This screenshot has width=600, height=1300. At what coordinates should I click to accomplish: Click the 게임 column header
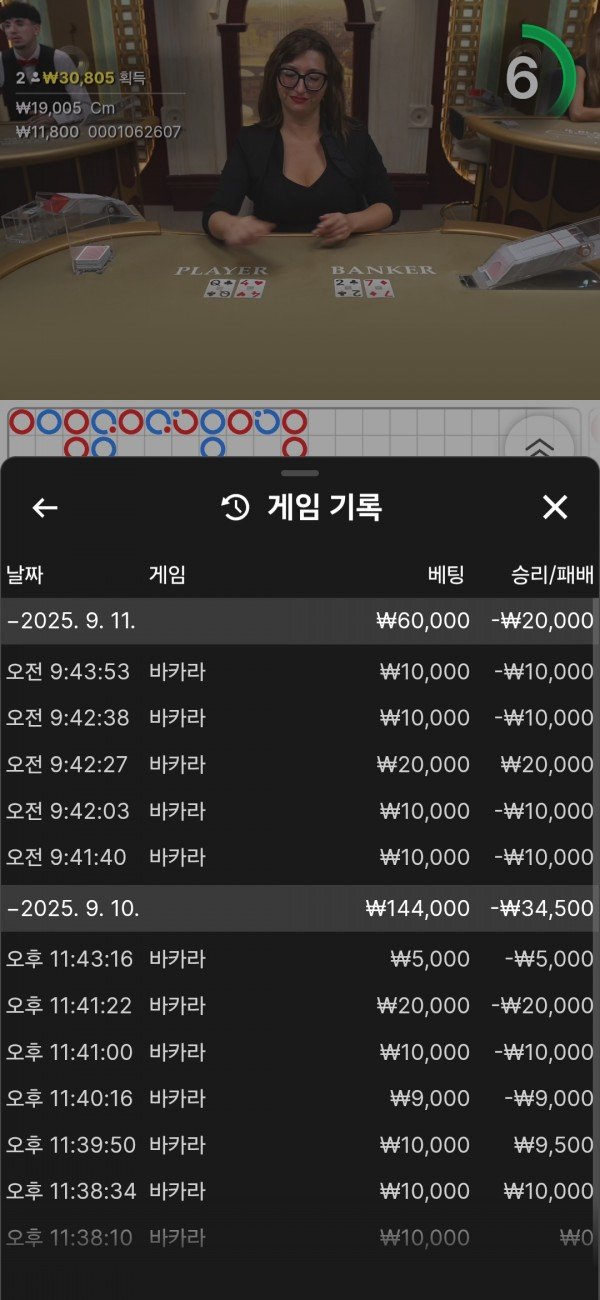167,575
